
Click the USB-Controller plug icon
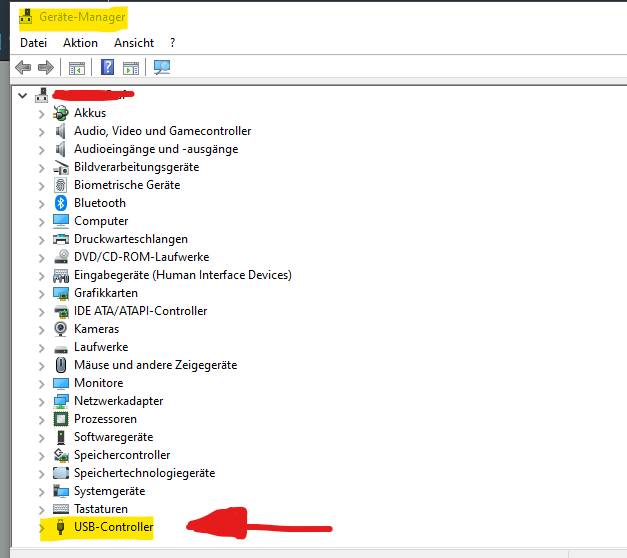pyautogui.click(x=60, y=527)
